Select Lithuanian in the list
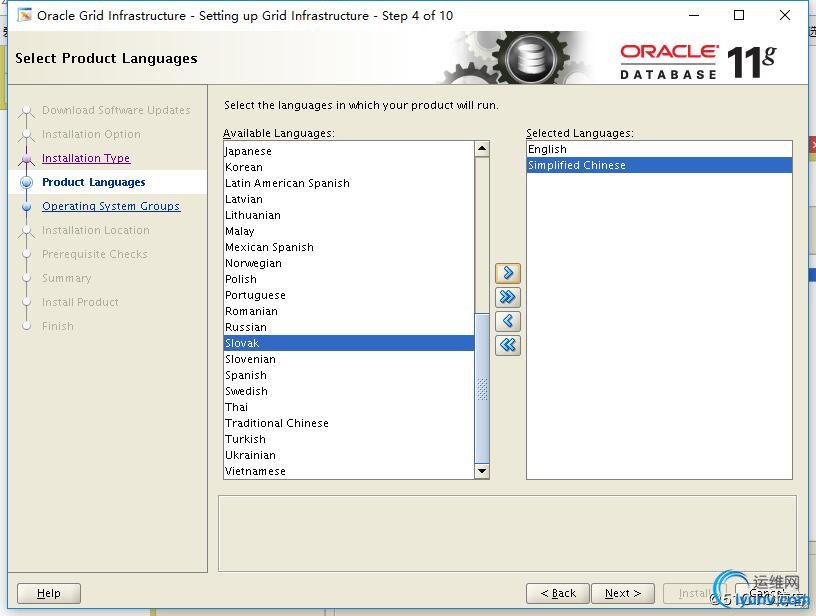The height and width of the screenshot is (616, 816). (349, 215)
